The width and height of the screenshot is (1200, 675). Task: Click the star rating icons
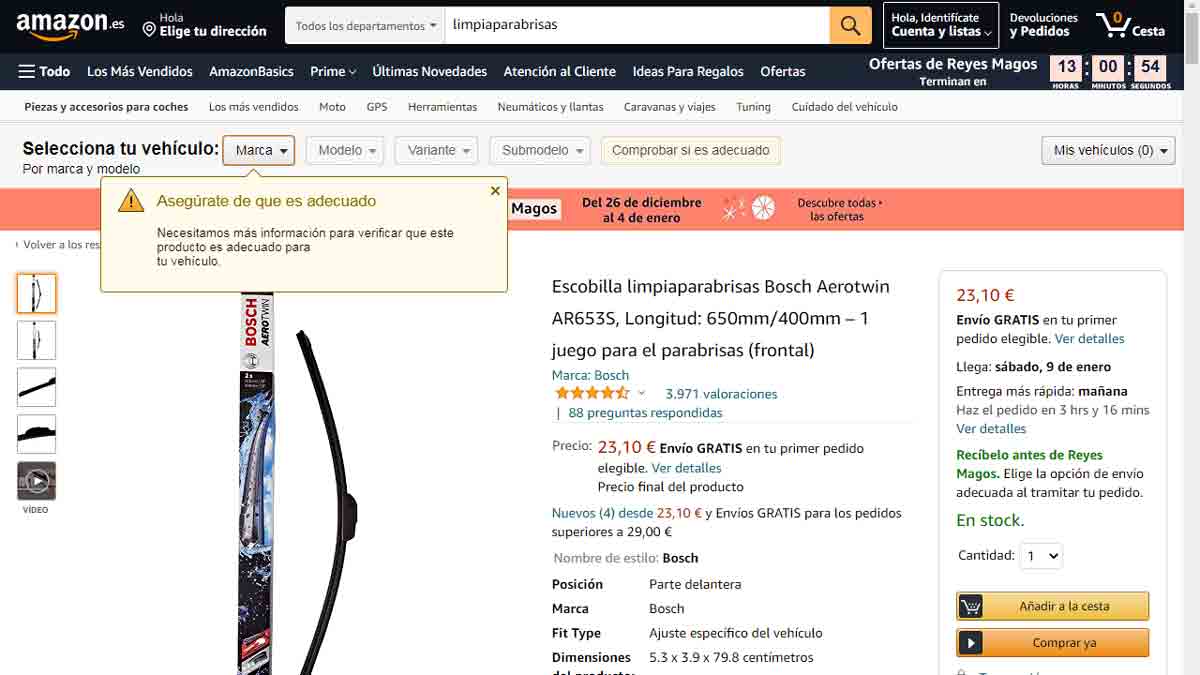(x=592, y=393)
